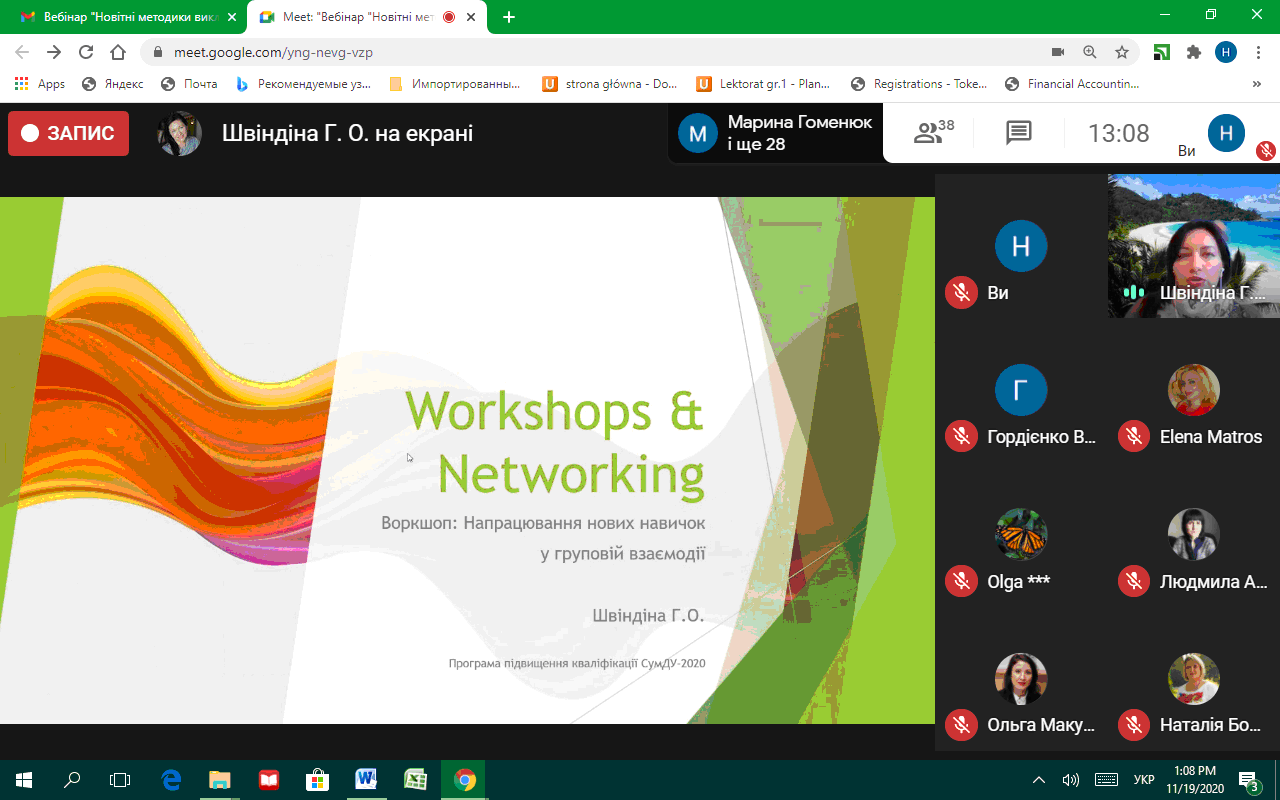Open the participants list showing 38 people
1280x800 pixels.
pyautogui.click(x=934, y=133)
